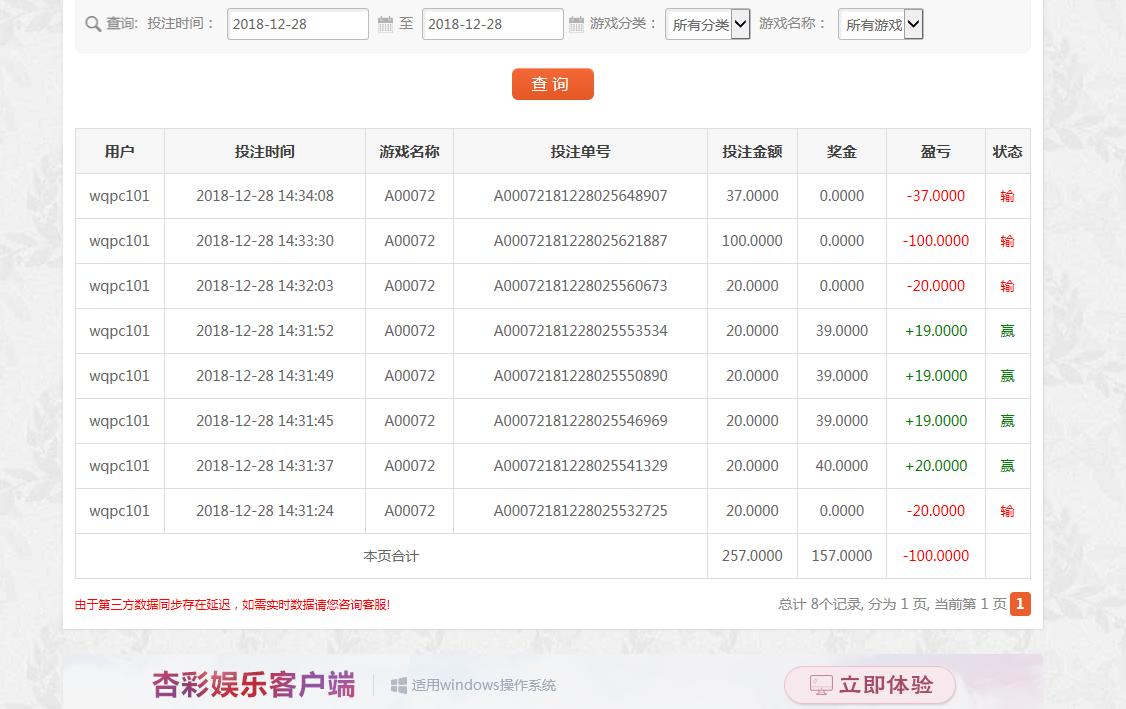Select order number A00072181228025550890

point(580,376)
